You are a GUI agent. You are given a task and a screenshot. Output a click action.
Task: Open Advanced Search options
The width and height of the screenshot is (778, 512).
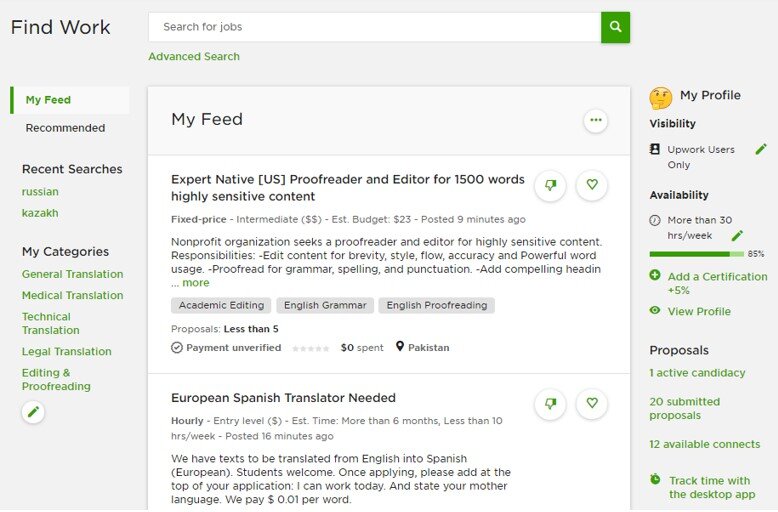(x=194, y=57)
